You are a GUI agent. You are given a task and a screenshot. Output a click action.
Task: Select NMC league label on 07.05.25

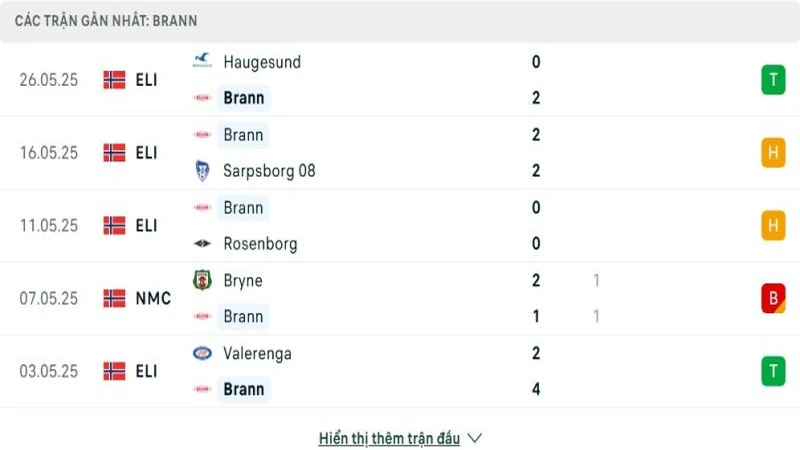153,298
